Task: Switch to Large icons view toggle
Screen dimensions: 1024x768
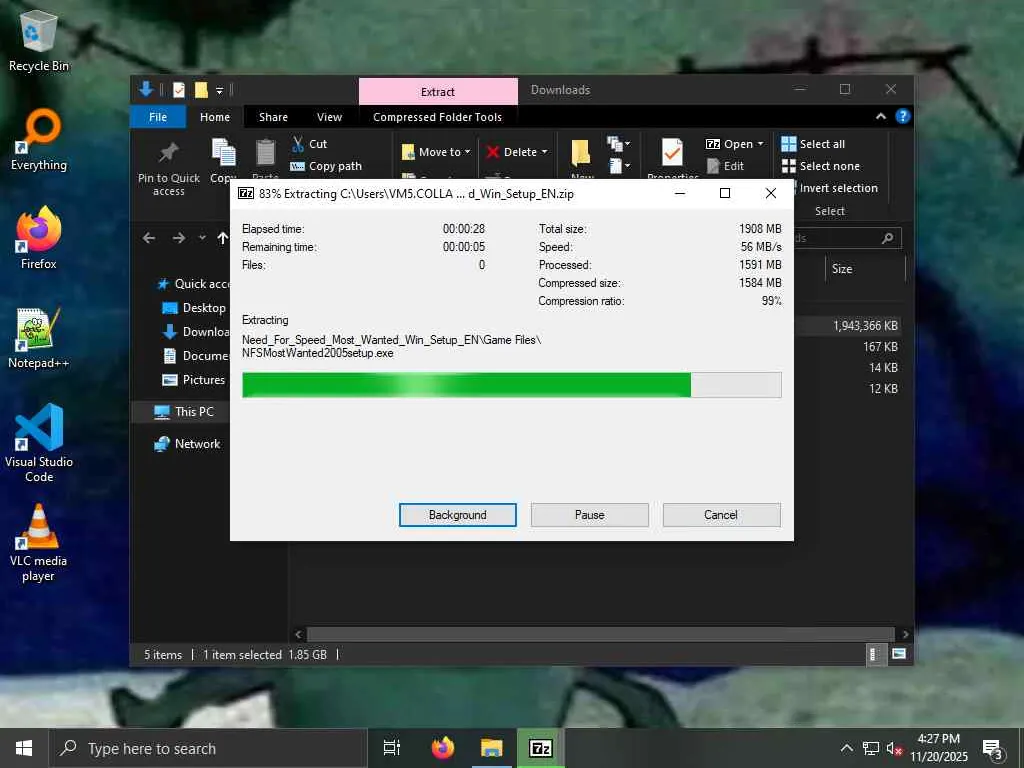Action: 899,654
